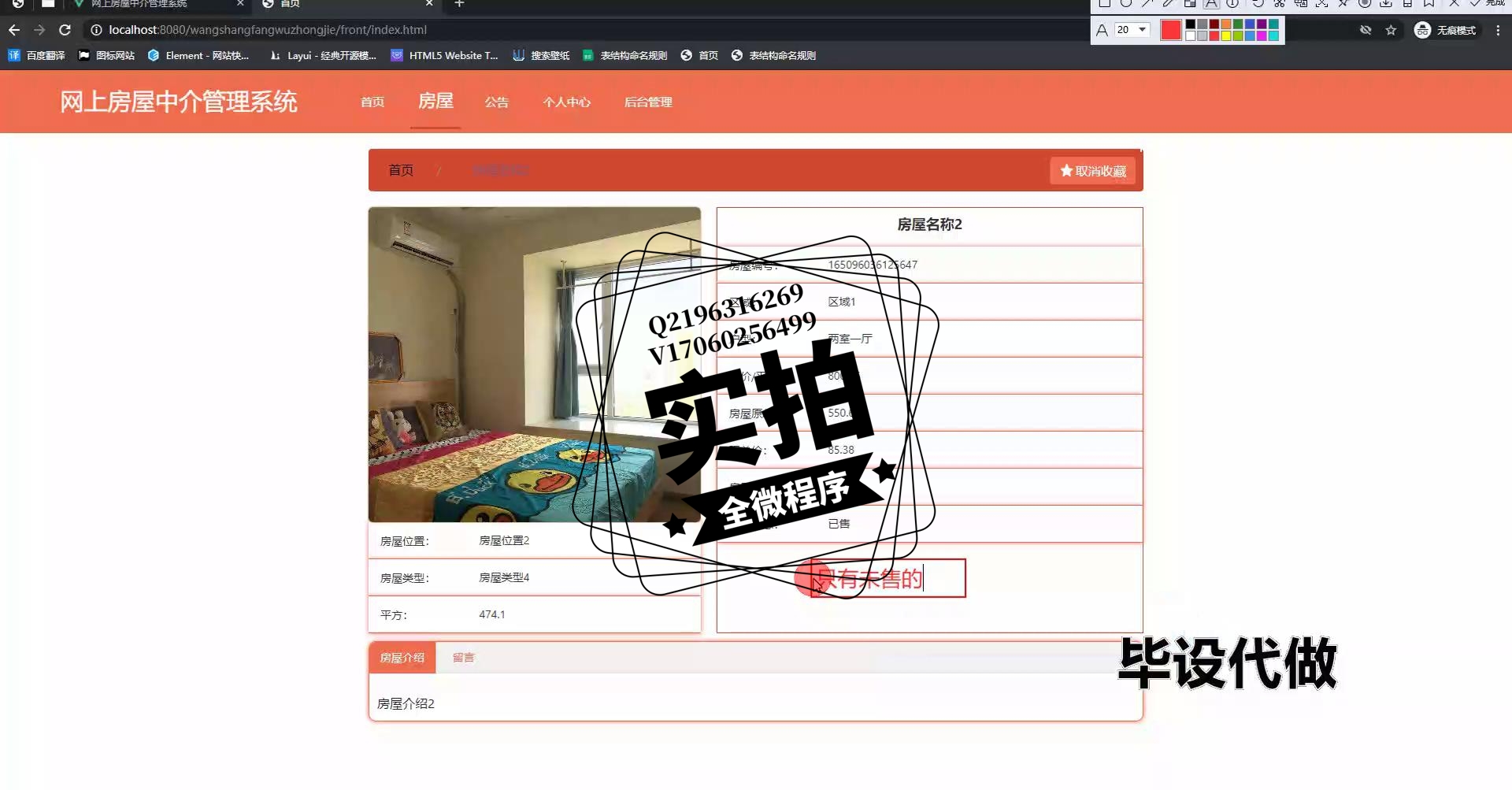Image resolution: width=1512 pixels, height=790 pixels.
Task: Pick the white color swatch
Action: [1191, 36]
